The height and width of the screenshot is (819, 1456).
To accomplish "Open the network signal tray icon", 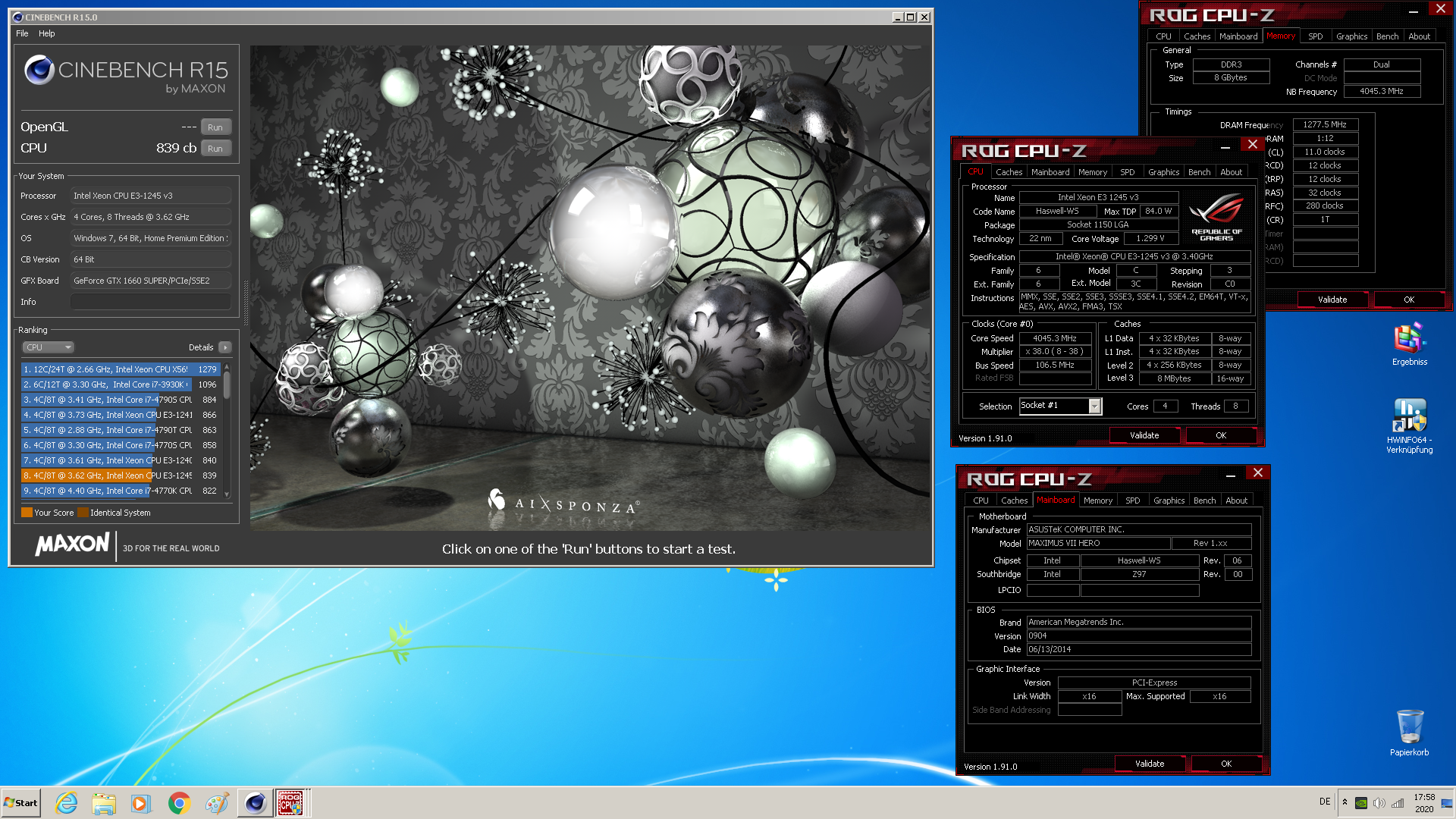I will pyautogui.click(x=1398, y=803).
